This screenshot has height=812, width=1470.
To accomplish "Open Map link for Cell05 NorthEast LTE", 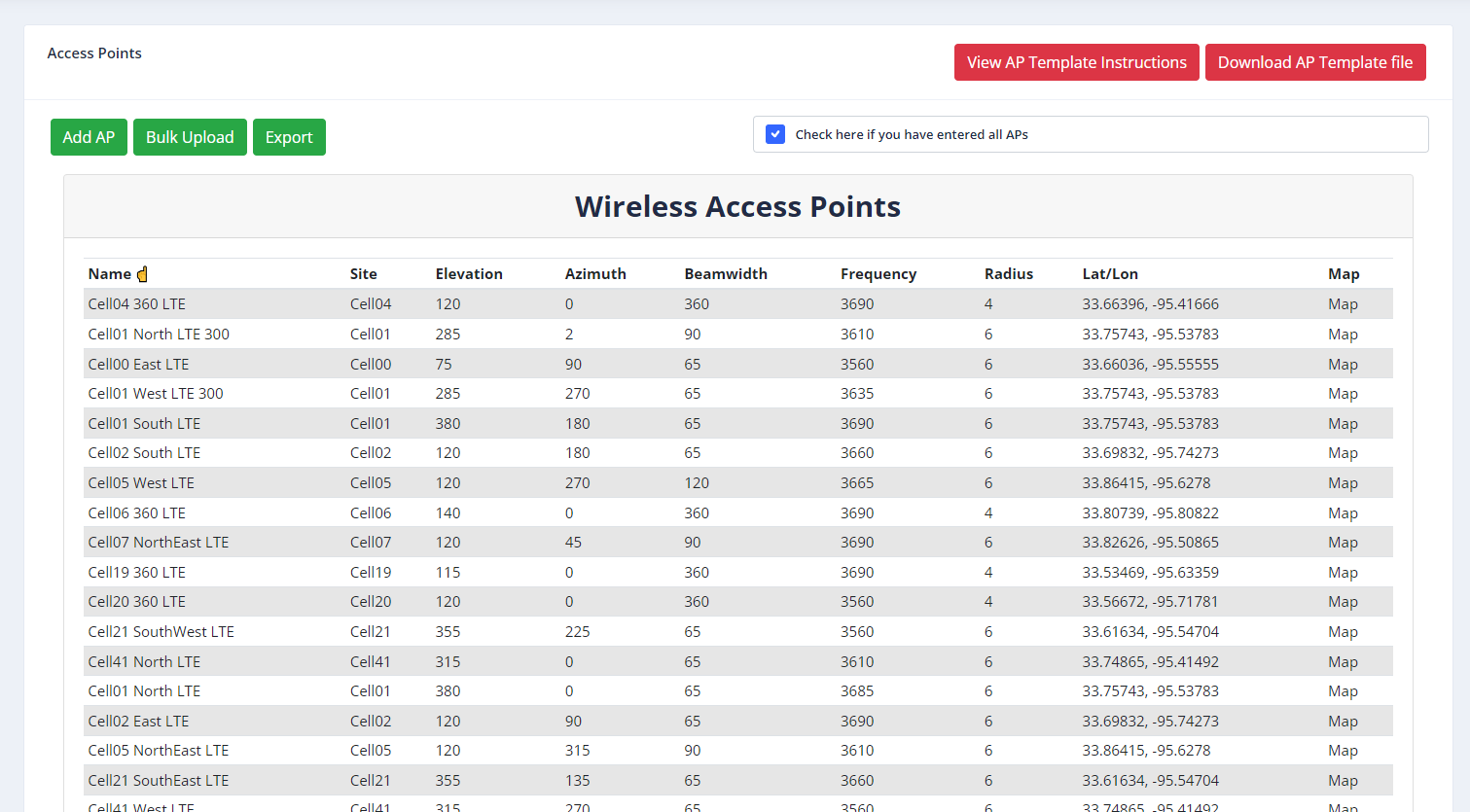I will click(x=1343, y=751).
